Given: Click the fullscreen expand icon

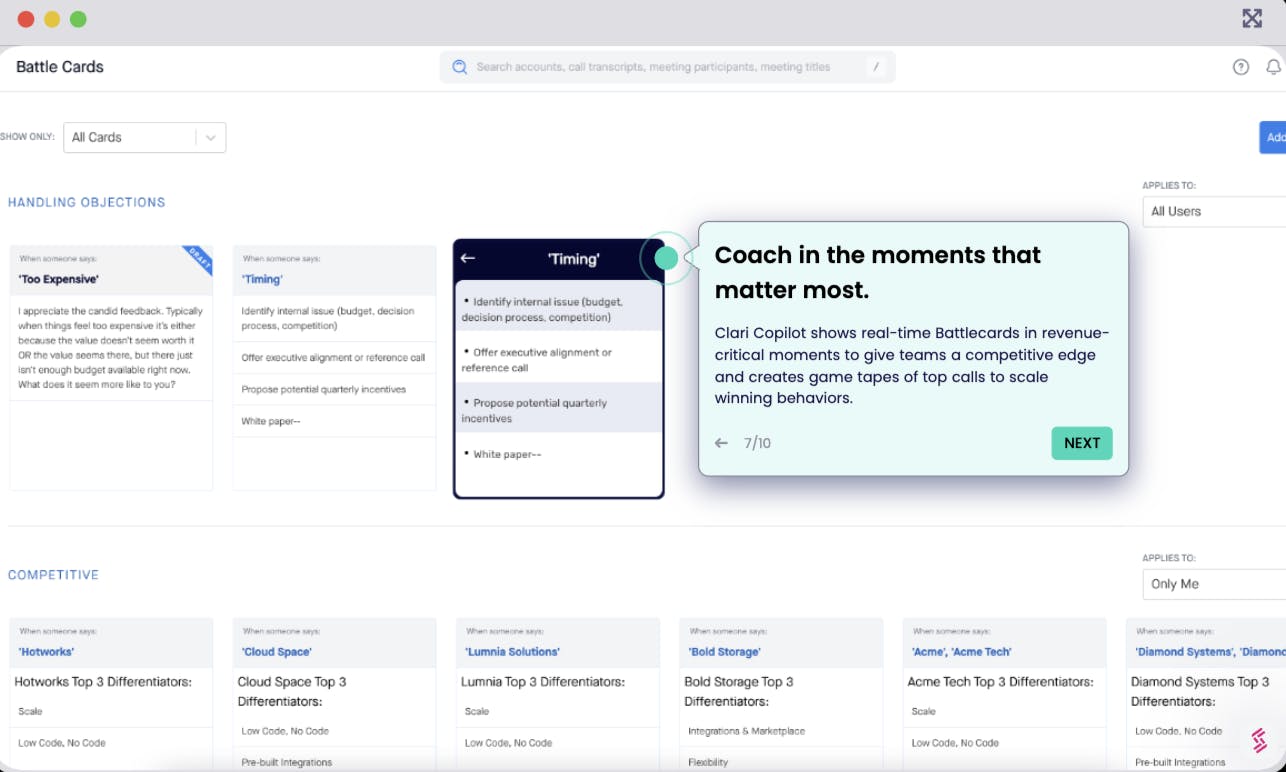Looking at the screenshot, I should click(1252, 18).
